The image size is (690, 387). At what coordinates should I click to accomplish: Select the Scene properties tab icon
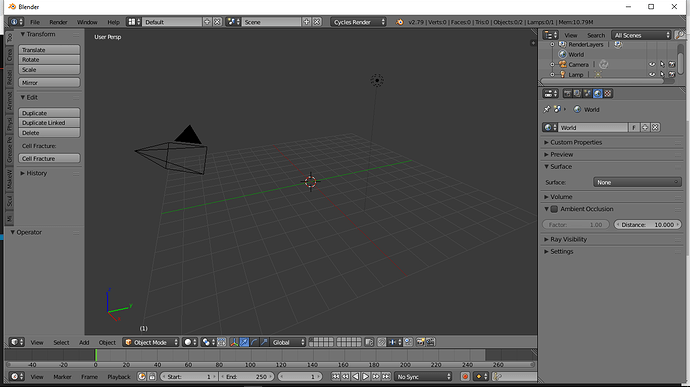click(587, 93)
